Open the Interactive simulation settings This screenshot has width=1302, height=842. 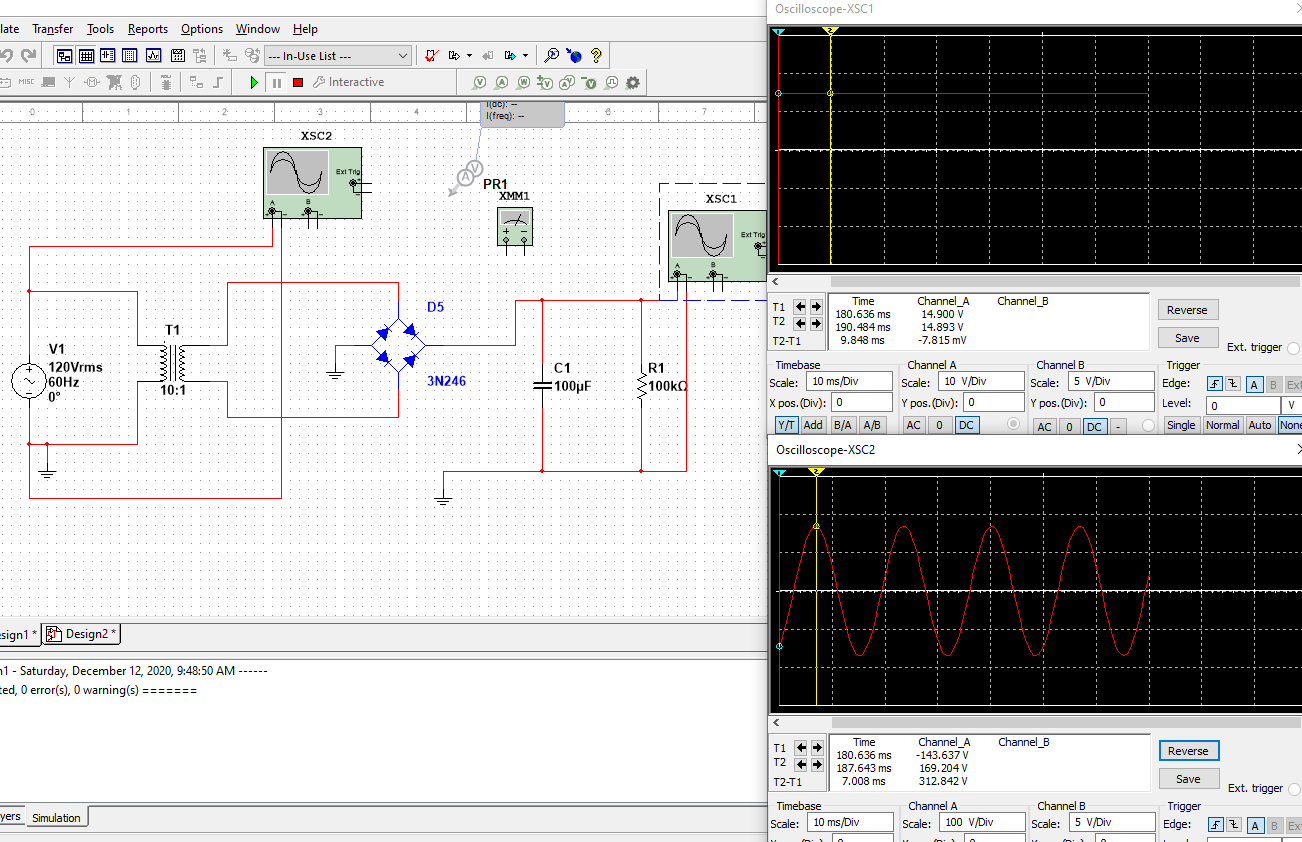(x=320, y=83)
